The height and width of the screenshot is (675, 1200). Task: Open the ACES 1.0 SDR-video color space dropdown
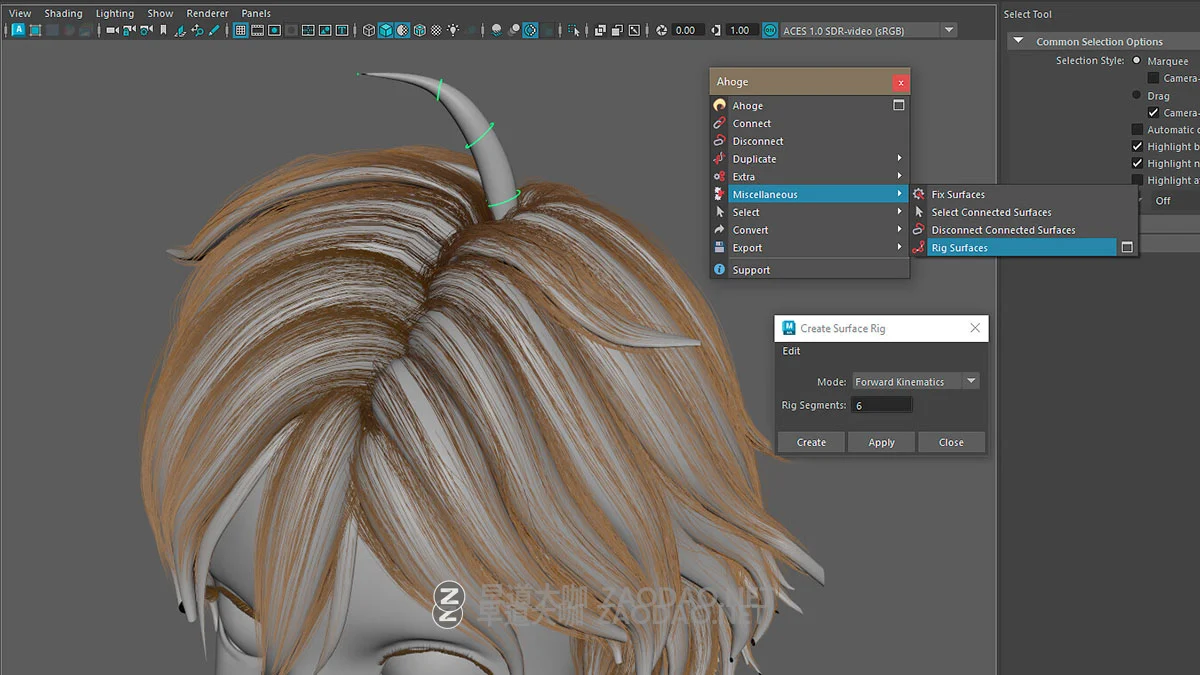coord(950,30)
